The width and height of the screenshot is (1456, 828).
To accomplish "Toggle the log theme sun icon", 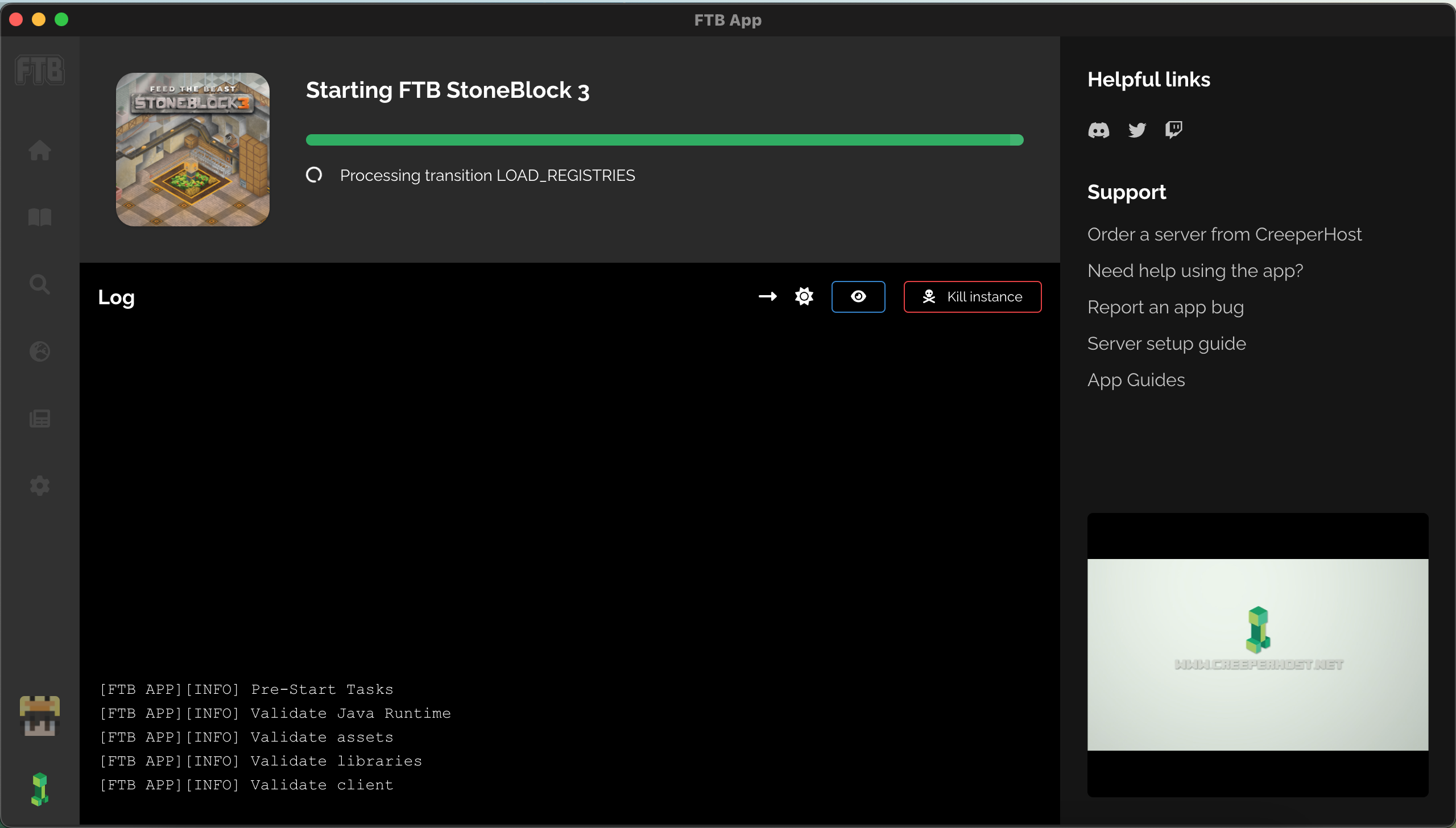I will 804,296.
